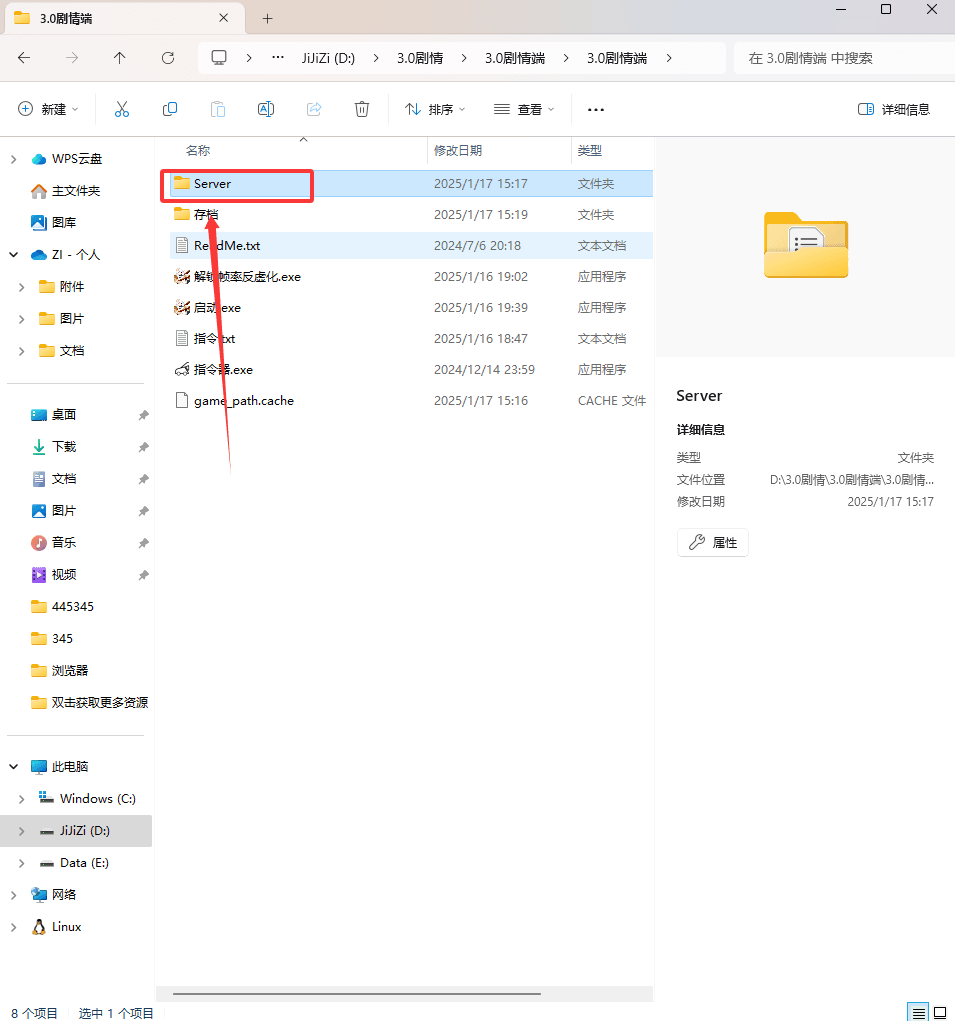Open the three-dot more options menu
955x1021 pixels.
596,109
